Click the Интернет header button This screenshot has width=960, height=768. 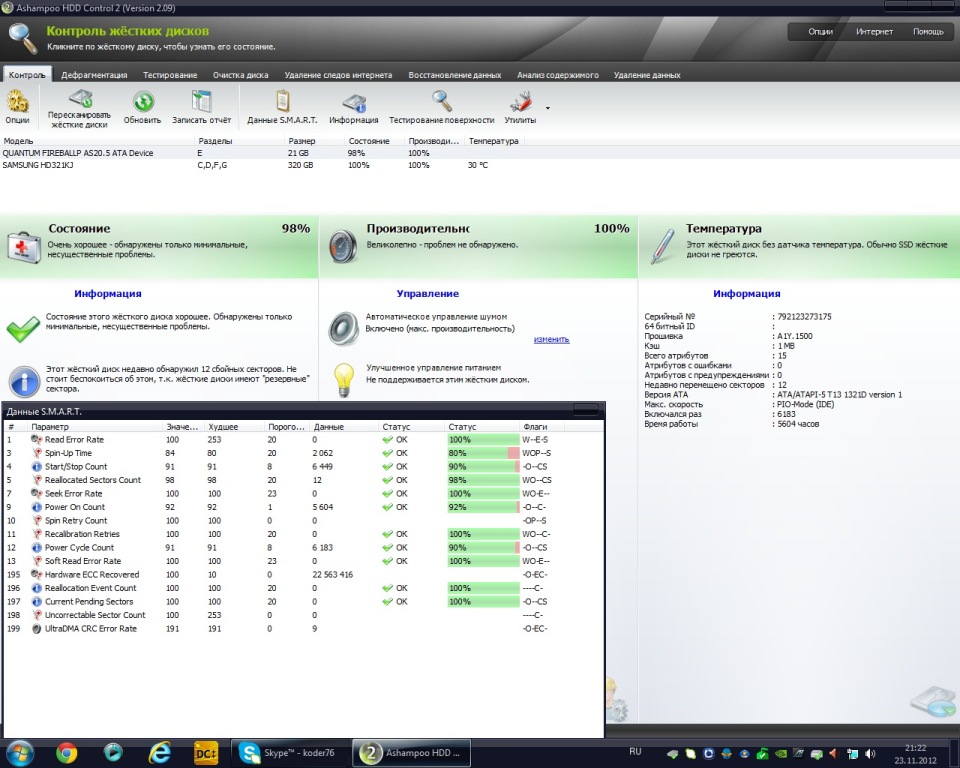[874, 32]
